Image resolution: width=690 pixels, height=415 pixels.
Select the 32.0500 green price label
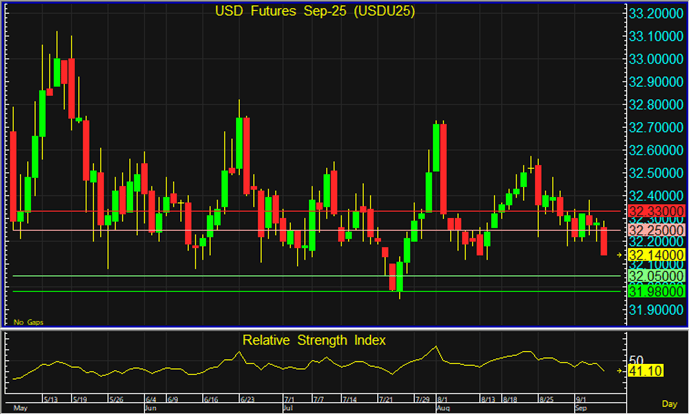pos(656,276)
